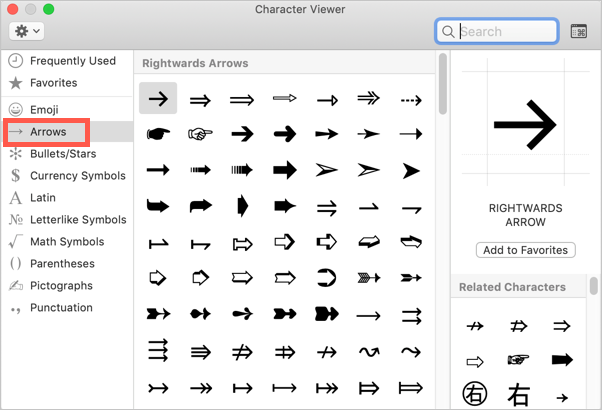Select the dashed rightwards arrow
Viewport: 602px width, 410px height.
point(411,100)
